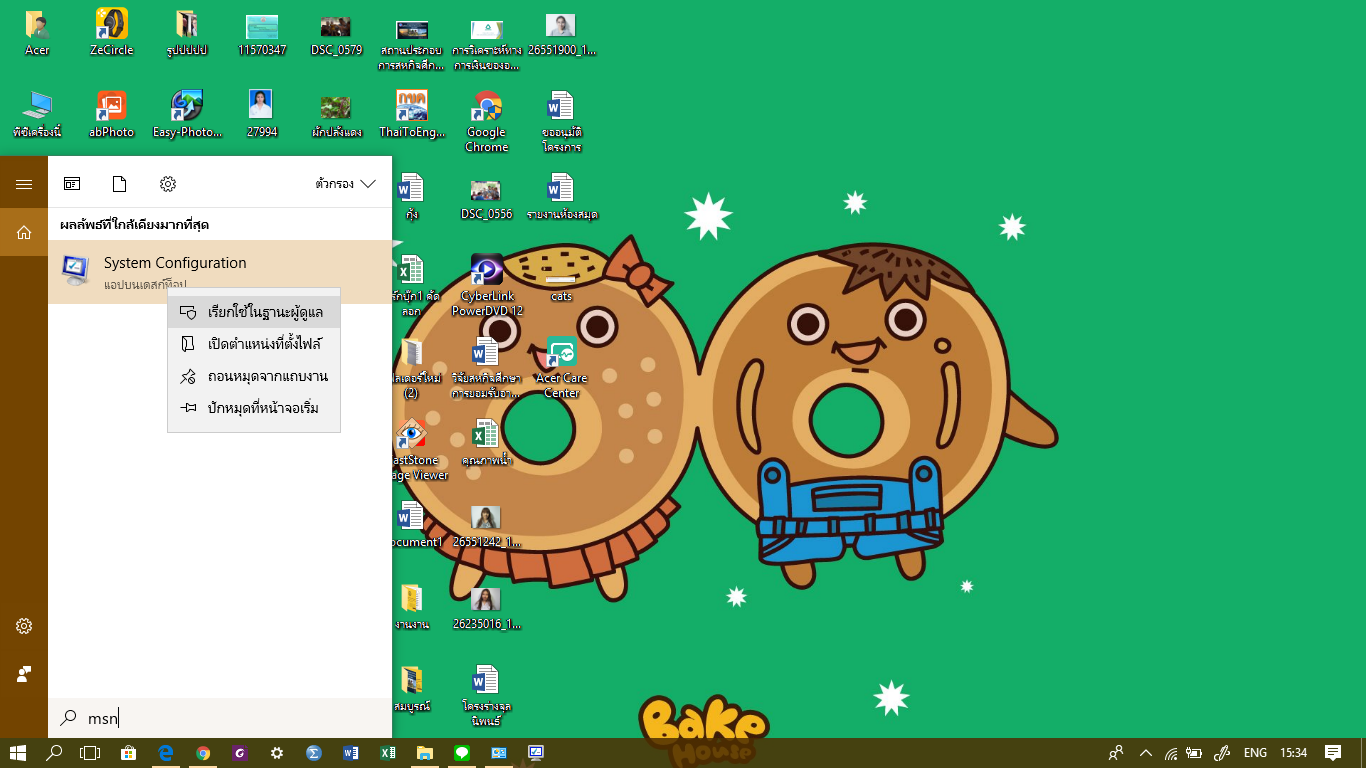This screenshot has width=1366, height=768.
Task: Select the พีซีเครื่องนี้ This PC icon
Action: pos(38,115)
